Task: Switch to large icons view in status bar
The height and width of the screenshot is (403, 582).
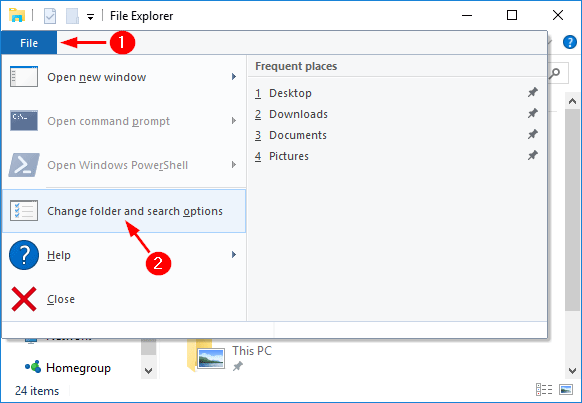Action: [x=566, y=389]
